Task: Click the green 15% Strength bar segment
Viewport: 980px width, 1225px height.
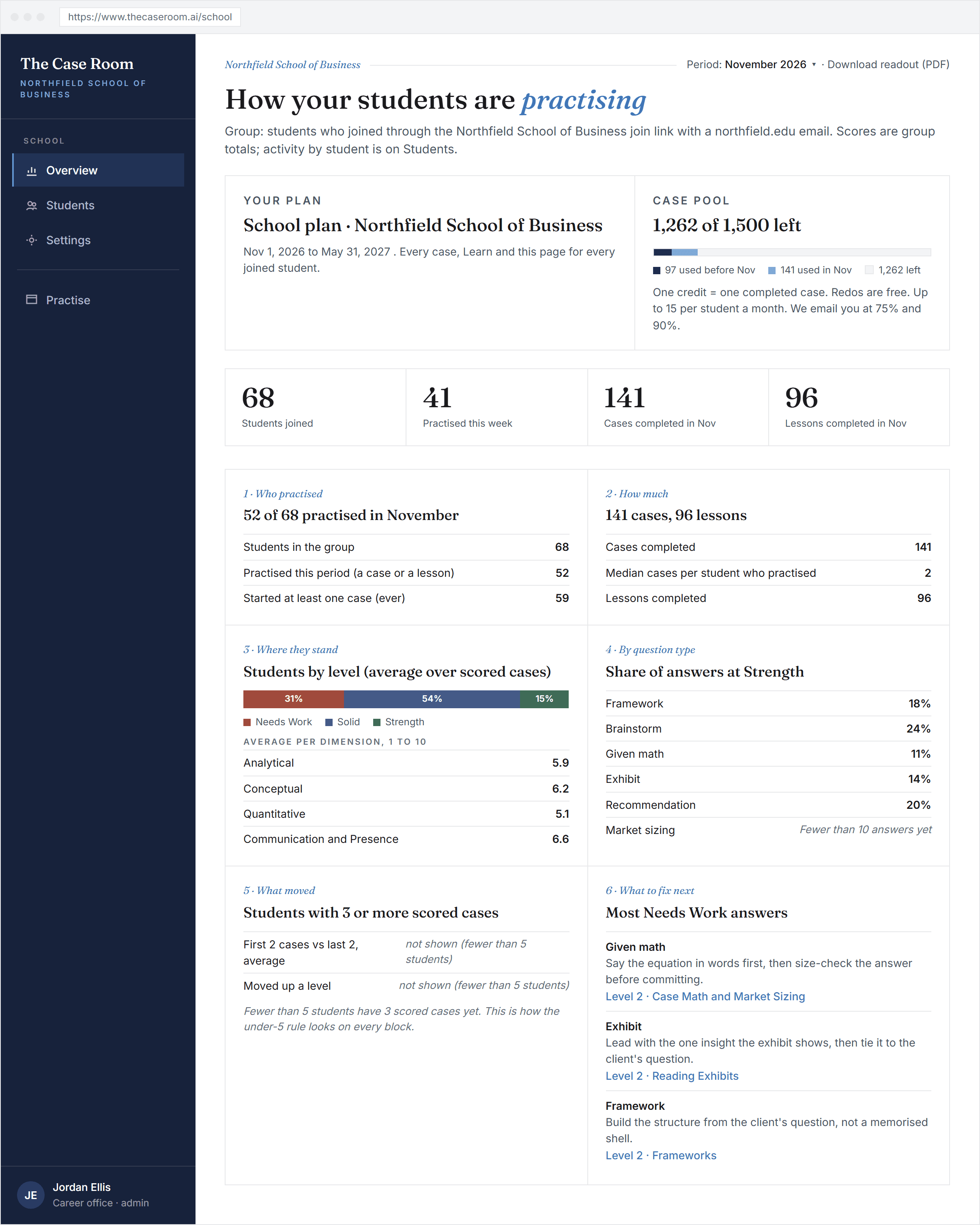Action: pos(544,699)
